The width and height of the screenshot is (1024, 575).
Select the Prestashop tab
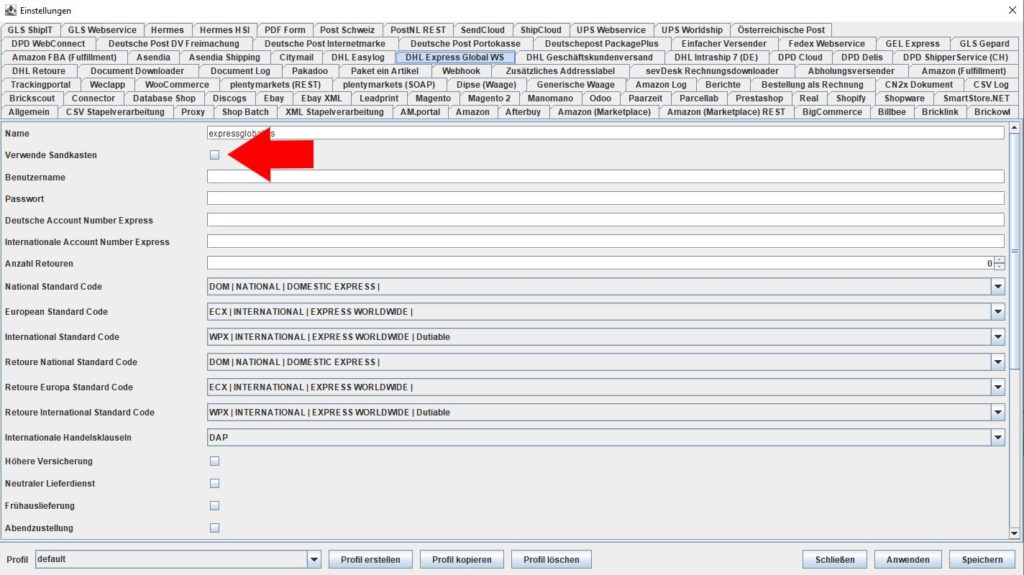pos(759,99)
